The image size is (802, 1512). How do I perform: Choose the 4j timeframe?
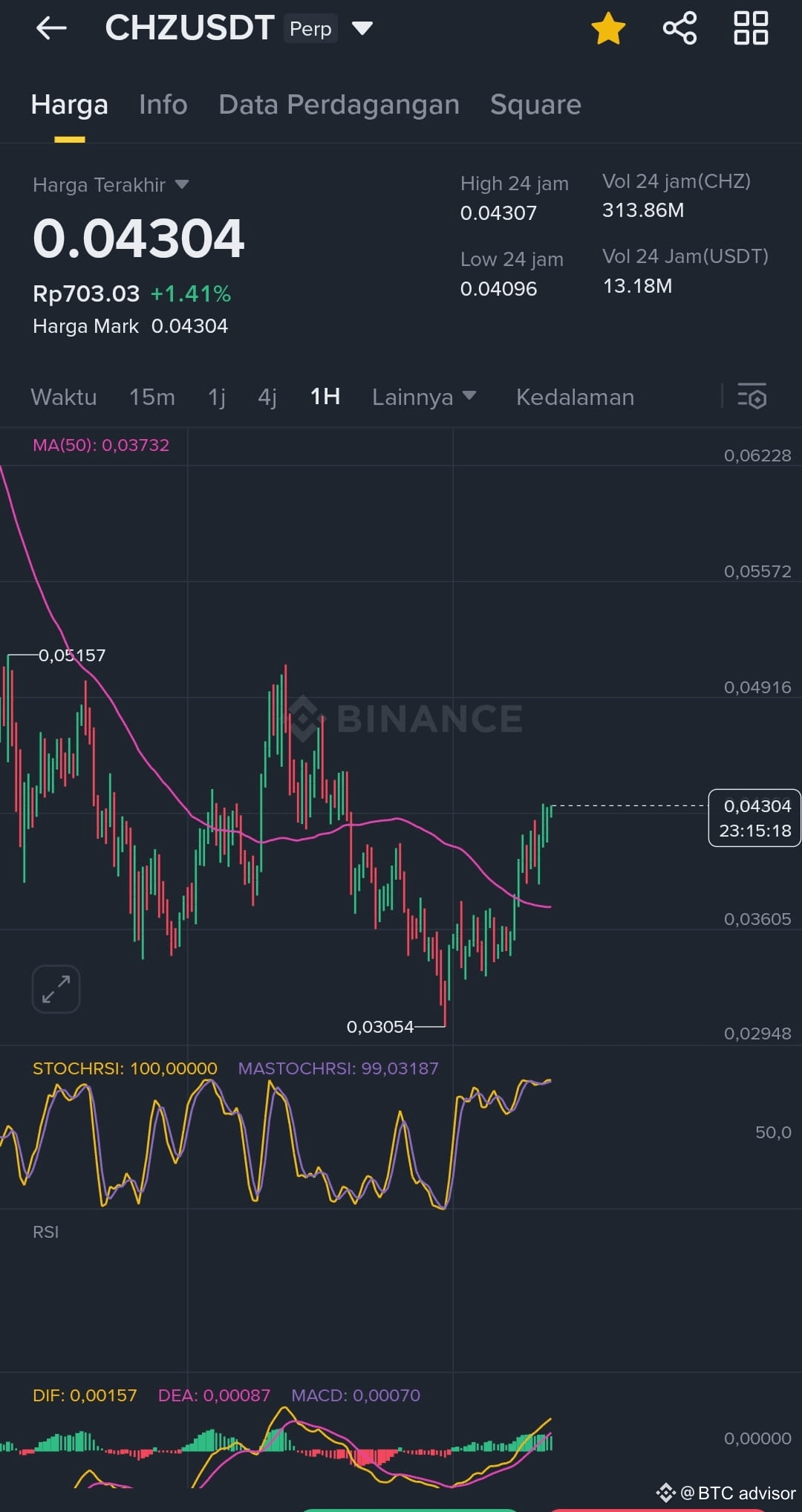(267, 397)
